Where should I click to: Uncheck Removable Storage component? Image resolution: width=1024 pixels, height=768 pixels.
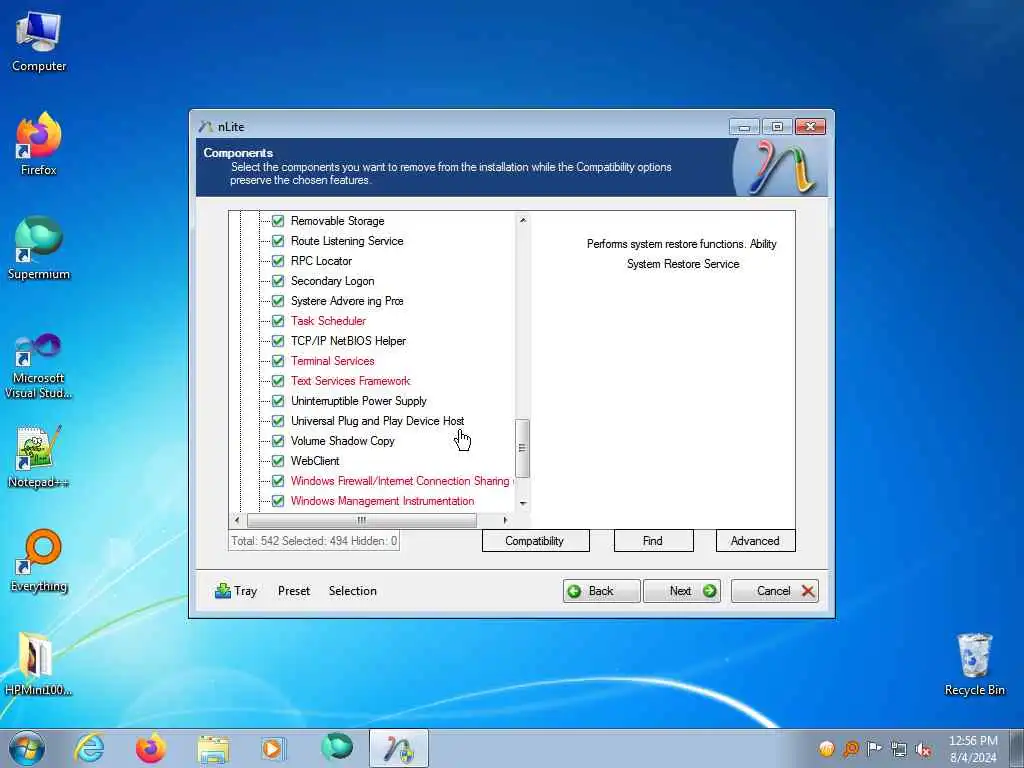coord(278,221)
